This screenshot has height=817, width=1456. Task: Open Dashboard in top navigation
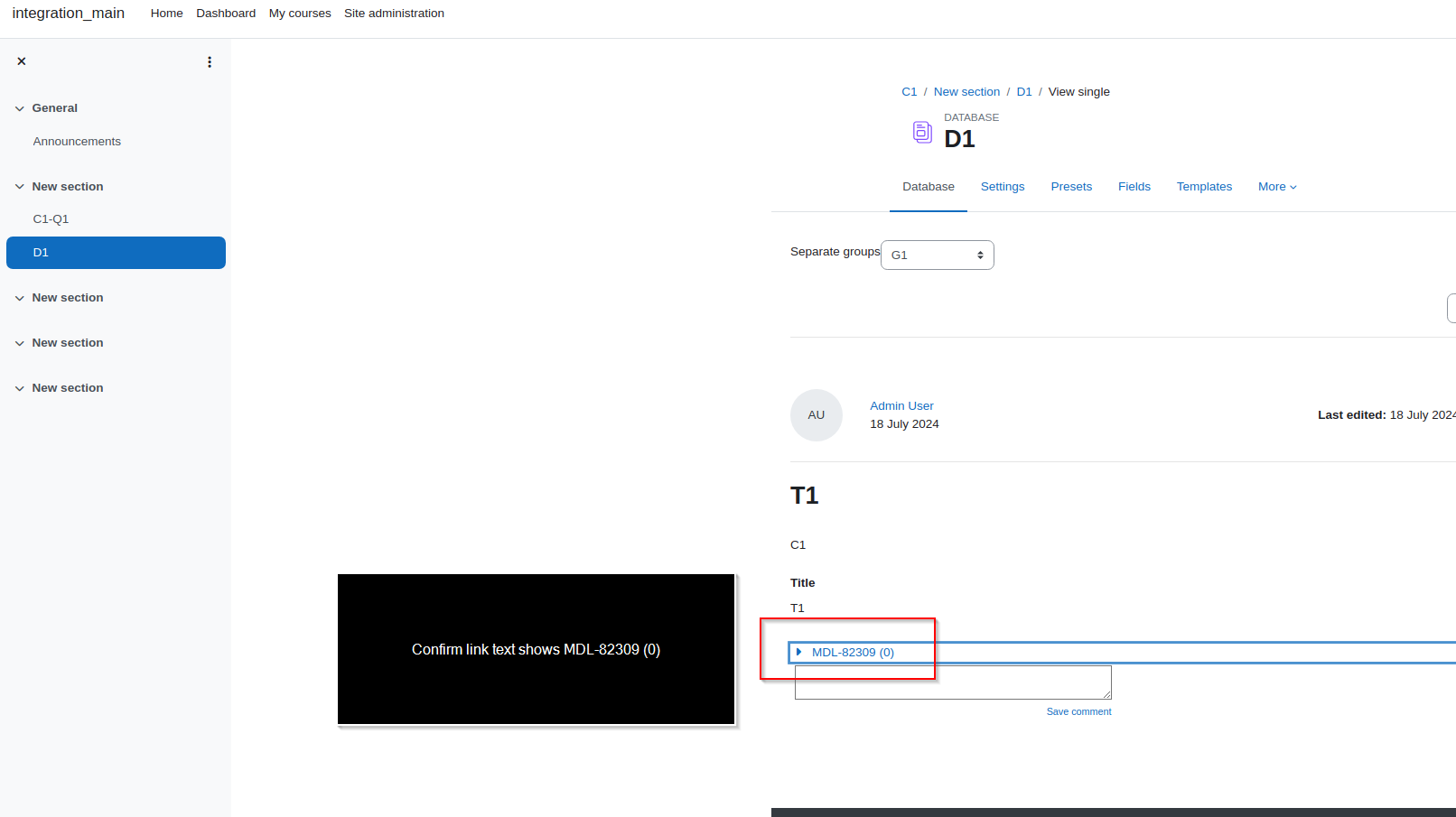click(226, 14)
